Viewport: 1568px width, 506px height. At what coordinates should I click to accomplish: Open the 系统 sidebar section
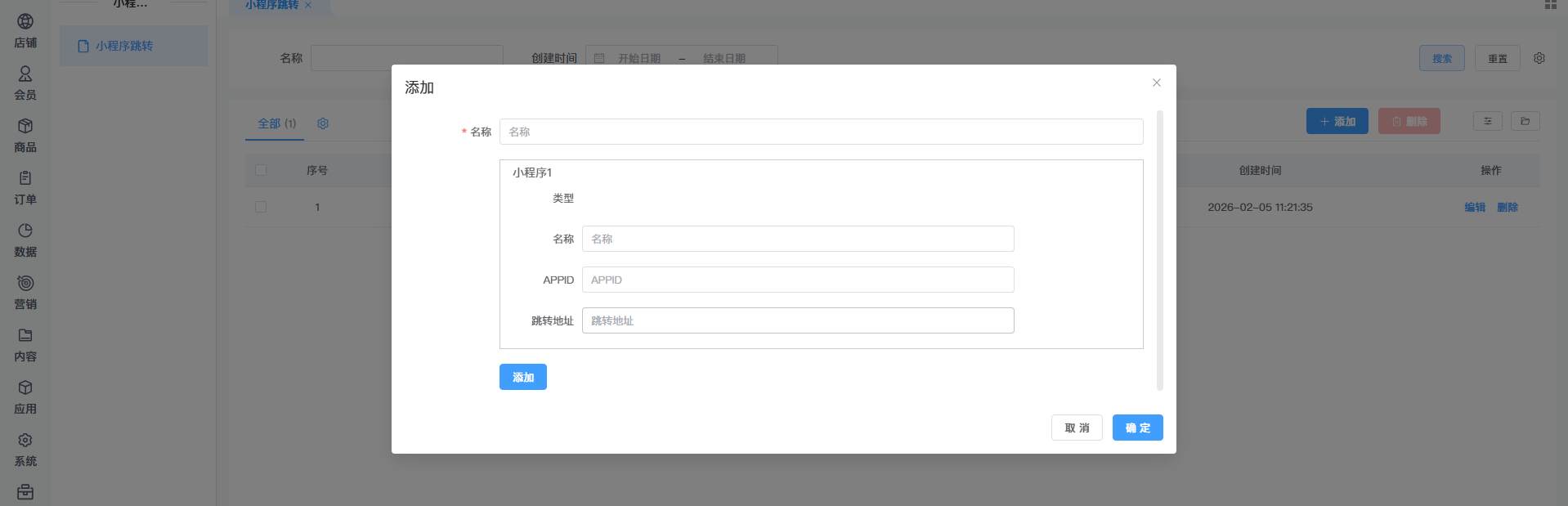click(x=25, y=450)
